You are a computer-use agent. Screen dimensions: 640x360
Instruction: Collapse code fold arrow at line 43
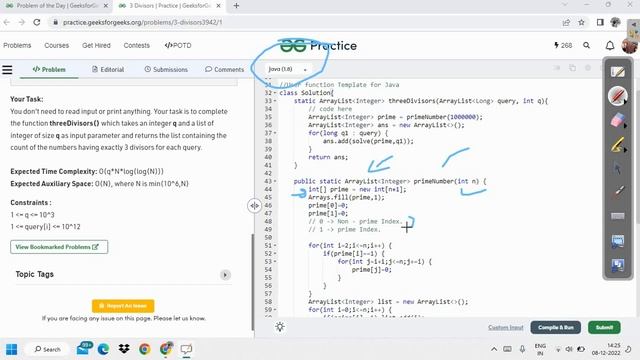(275, 181)
